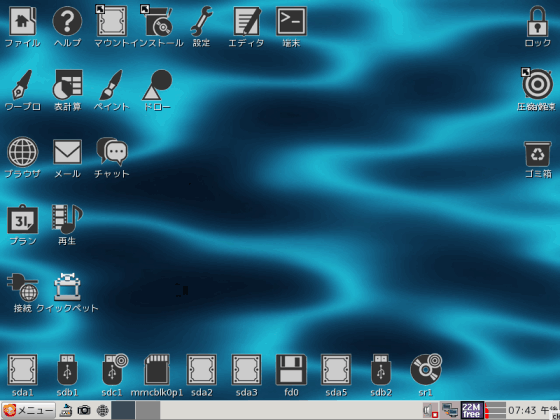Open the 端末 terminal icon
560x420 pixels.
(291, 21)
